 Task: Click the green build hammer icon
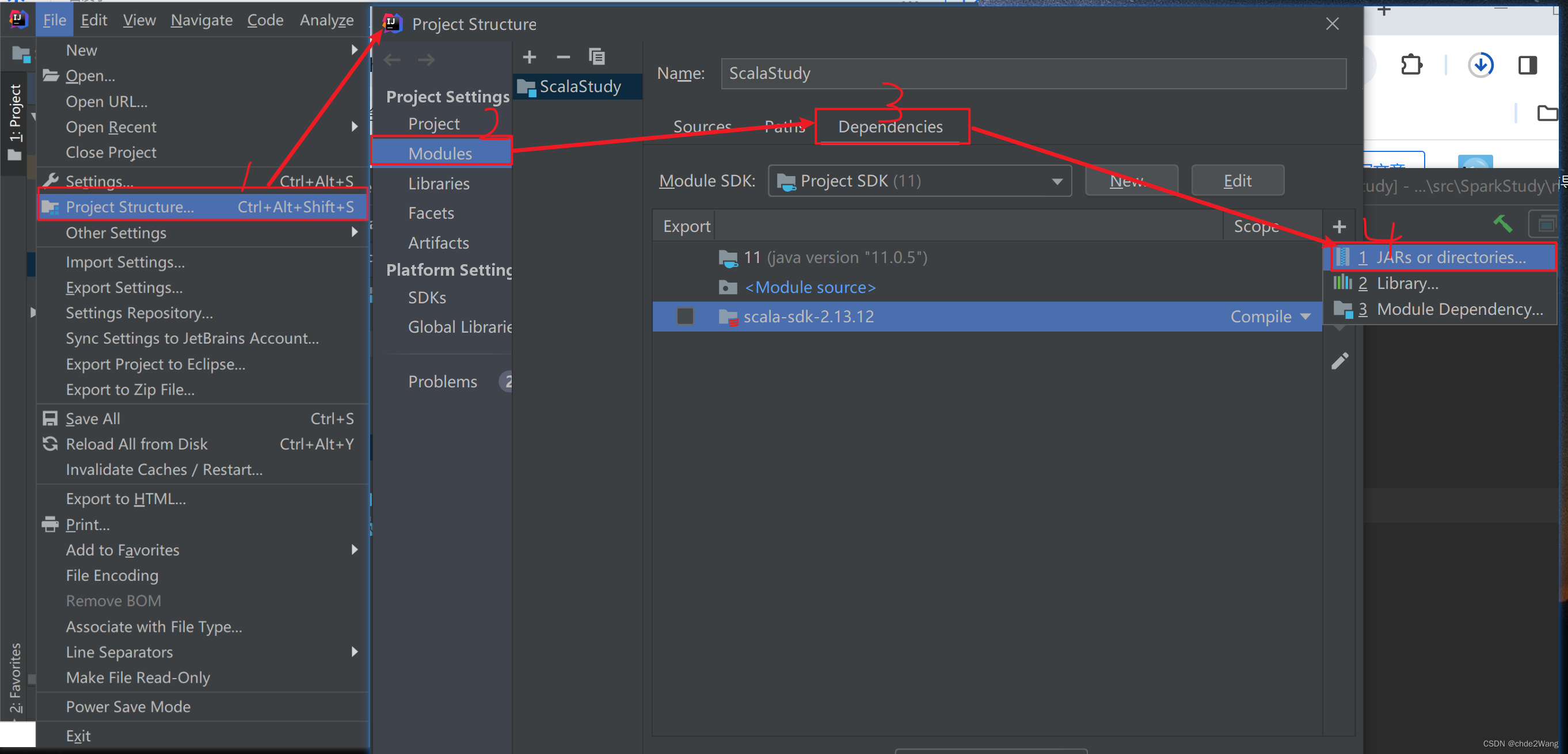[x=1502, y=224]
